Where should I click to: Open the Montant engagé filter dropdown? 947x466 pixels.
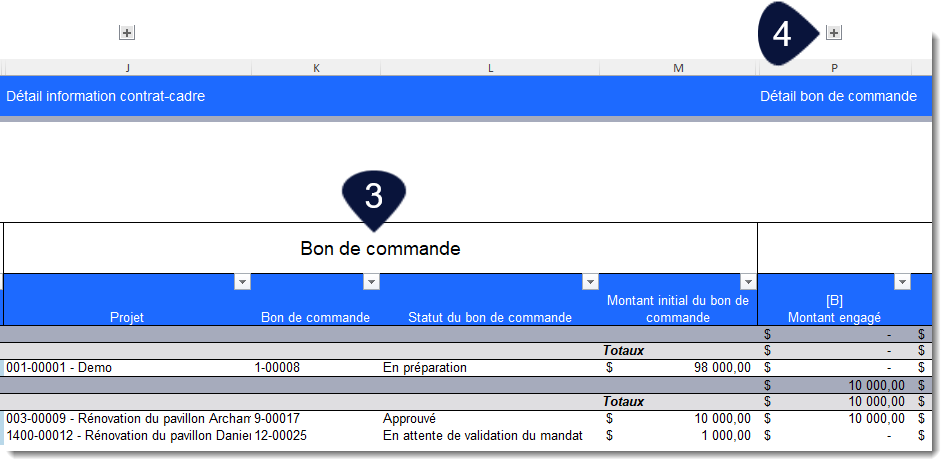pos(902,282)
